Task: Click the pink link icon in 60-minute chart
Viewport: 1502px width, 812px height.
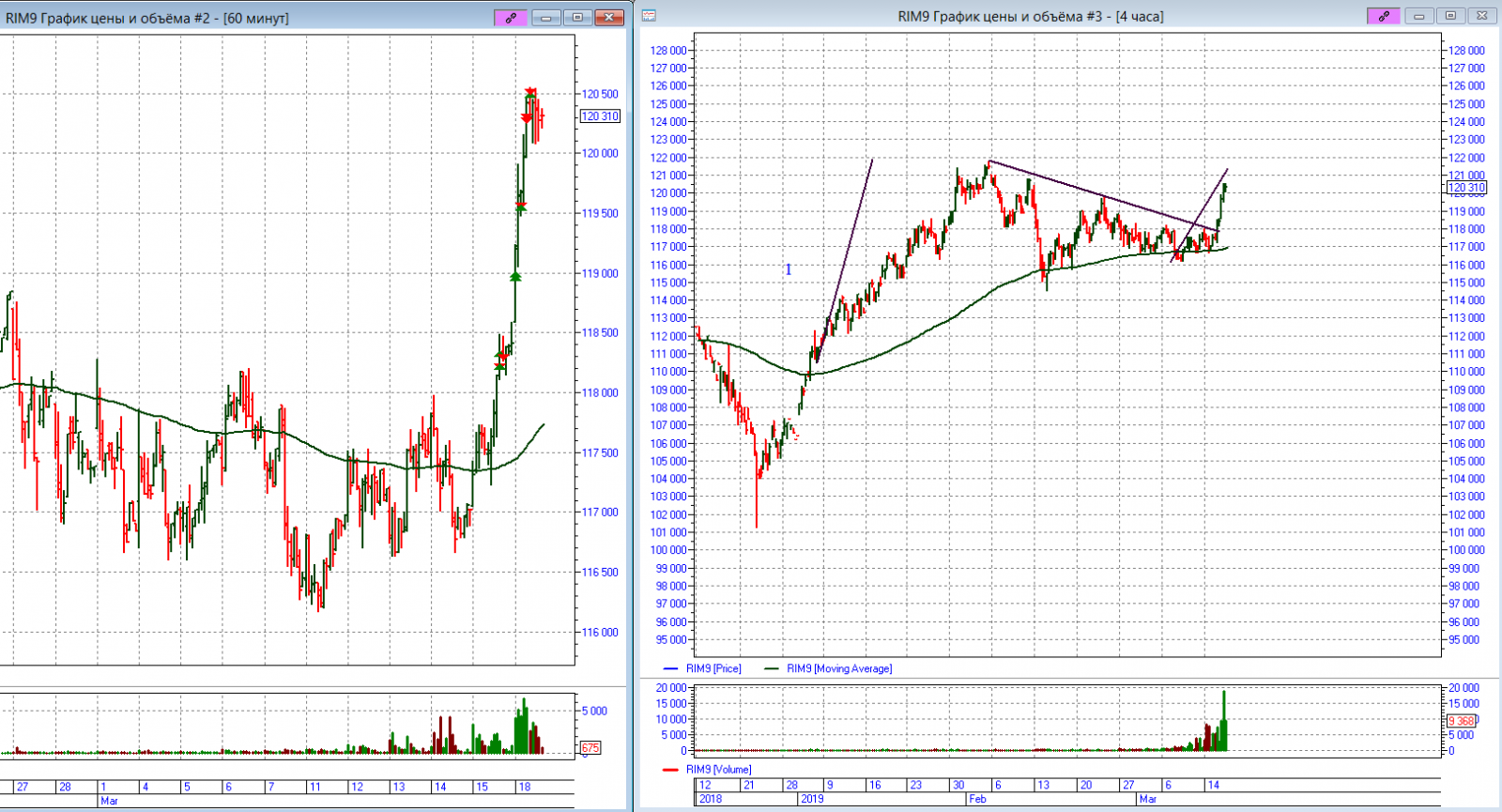Action: tap(511, 17)
